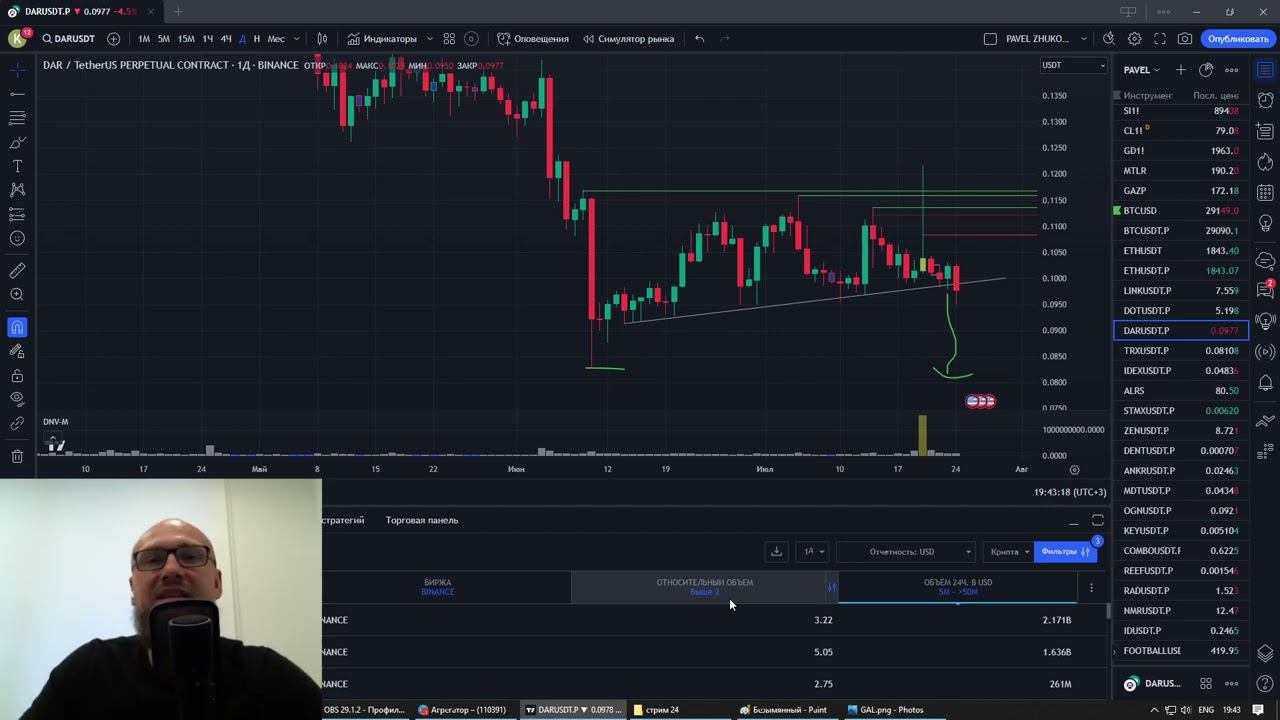Viewport: 1280px width, 720px height.
Task: Click the Фильтры button
Action: point(1065,551)
